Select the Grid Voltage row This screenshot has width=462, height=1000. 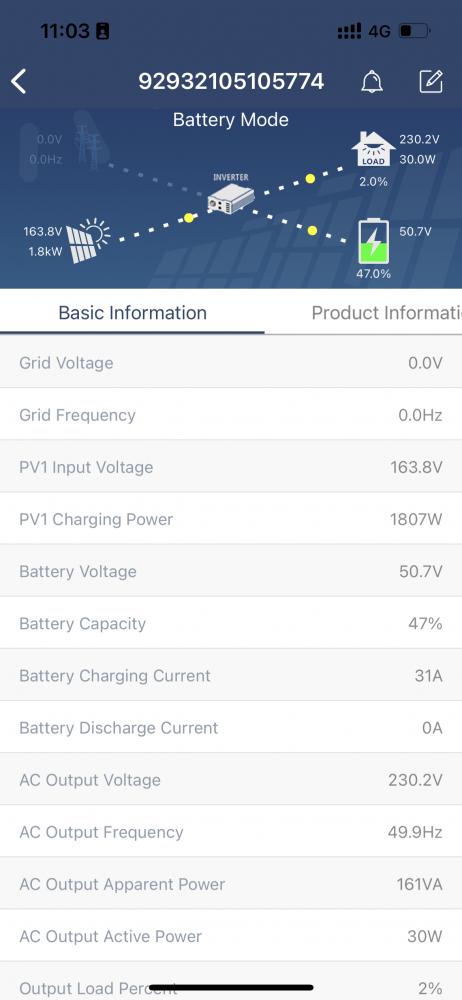(x=231, y=362)
